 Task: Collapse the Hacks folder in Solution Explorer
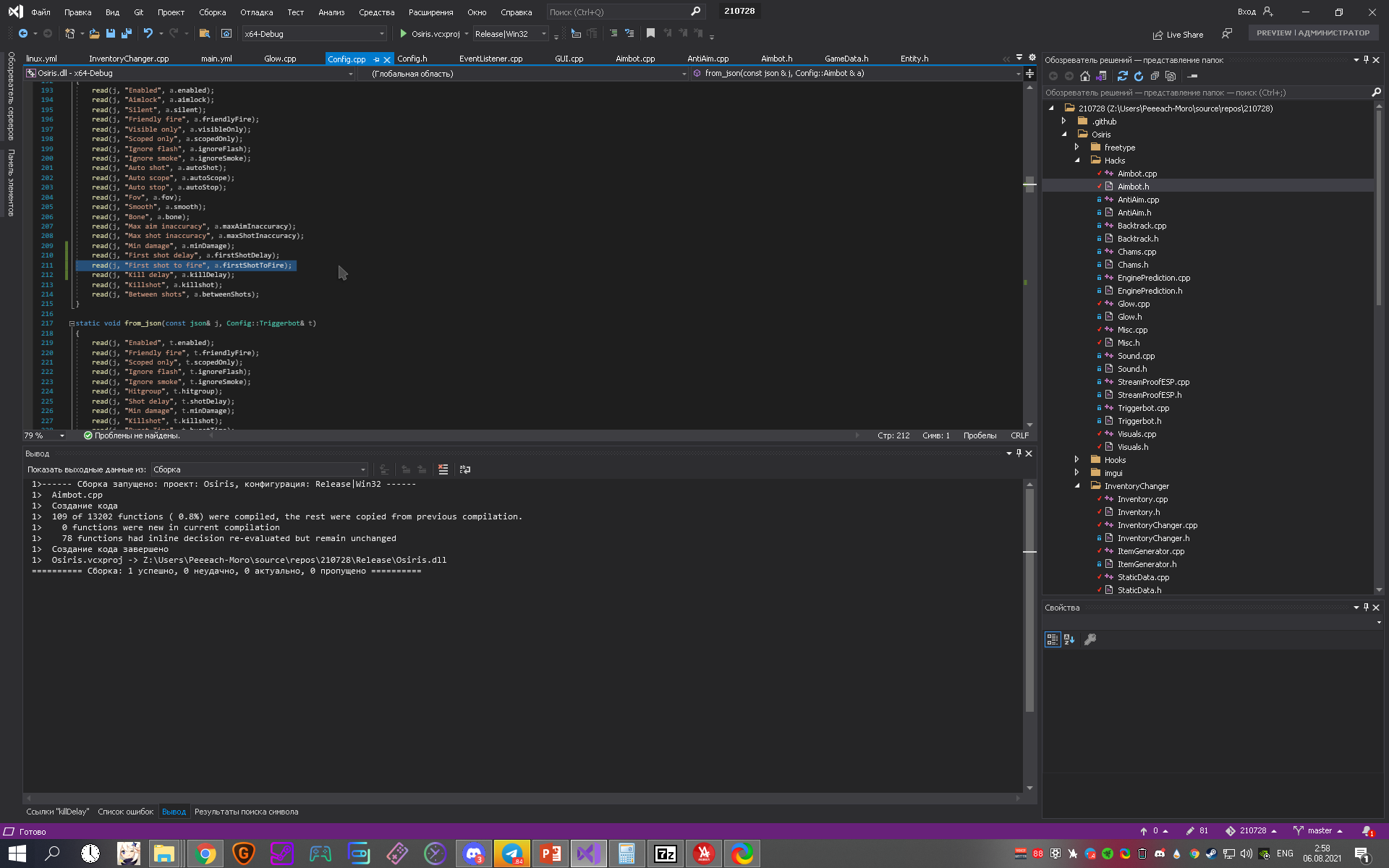[x=1078, y=160]
